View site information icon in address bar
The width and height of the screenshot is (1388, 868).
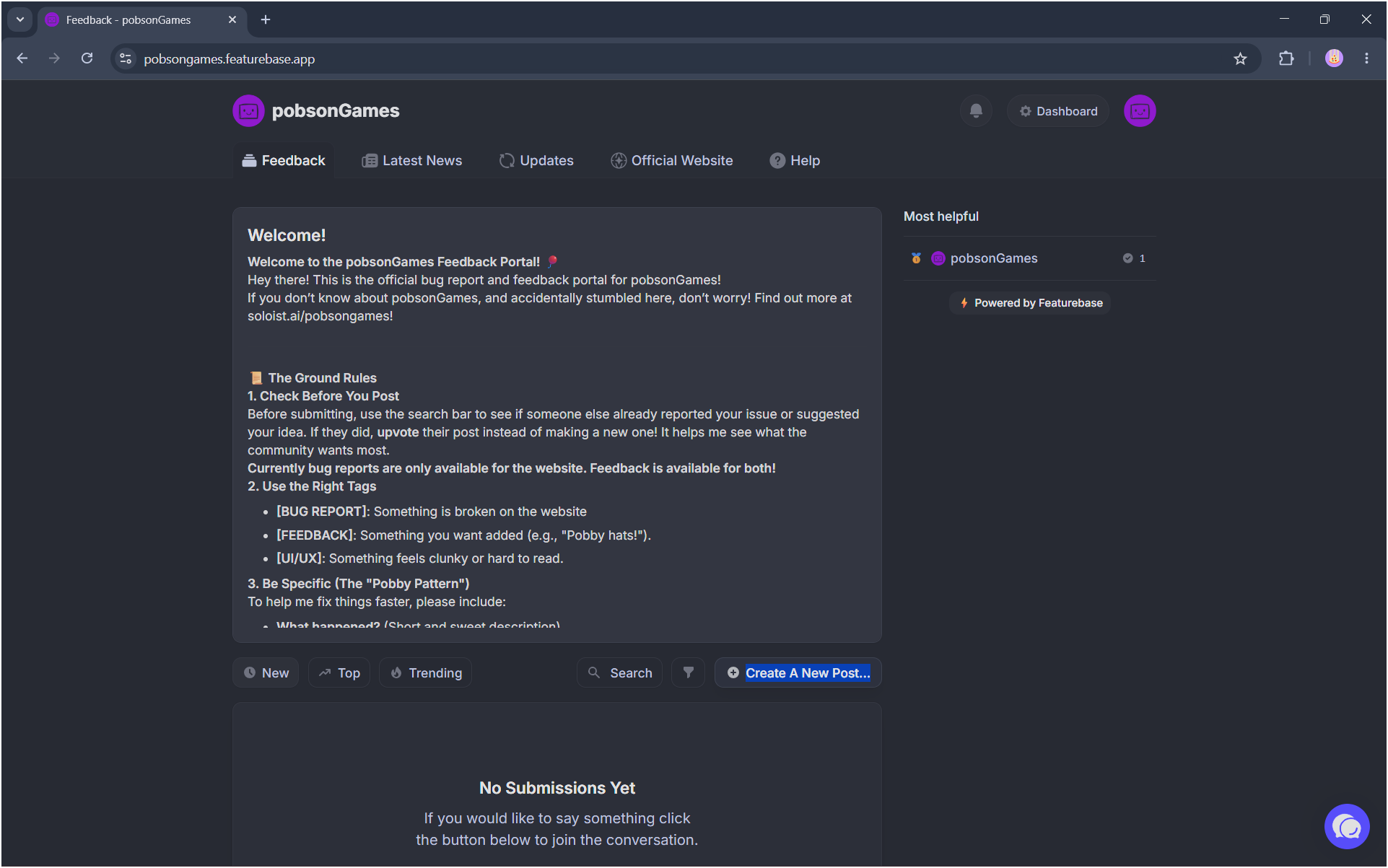coord(126,58)
